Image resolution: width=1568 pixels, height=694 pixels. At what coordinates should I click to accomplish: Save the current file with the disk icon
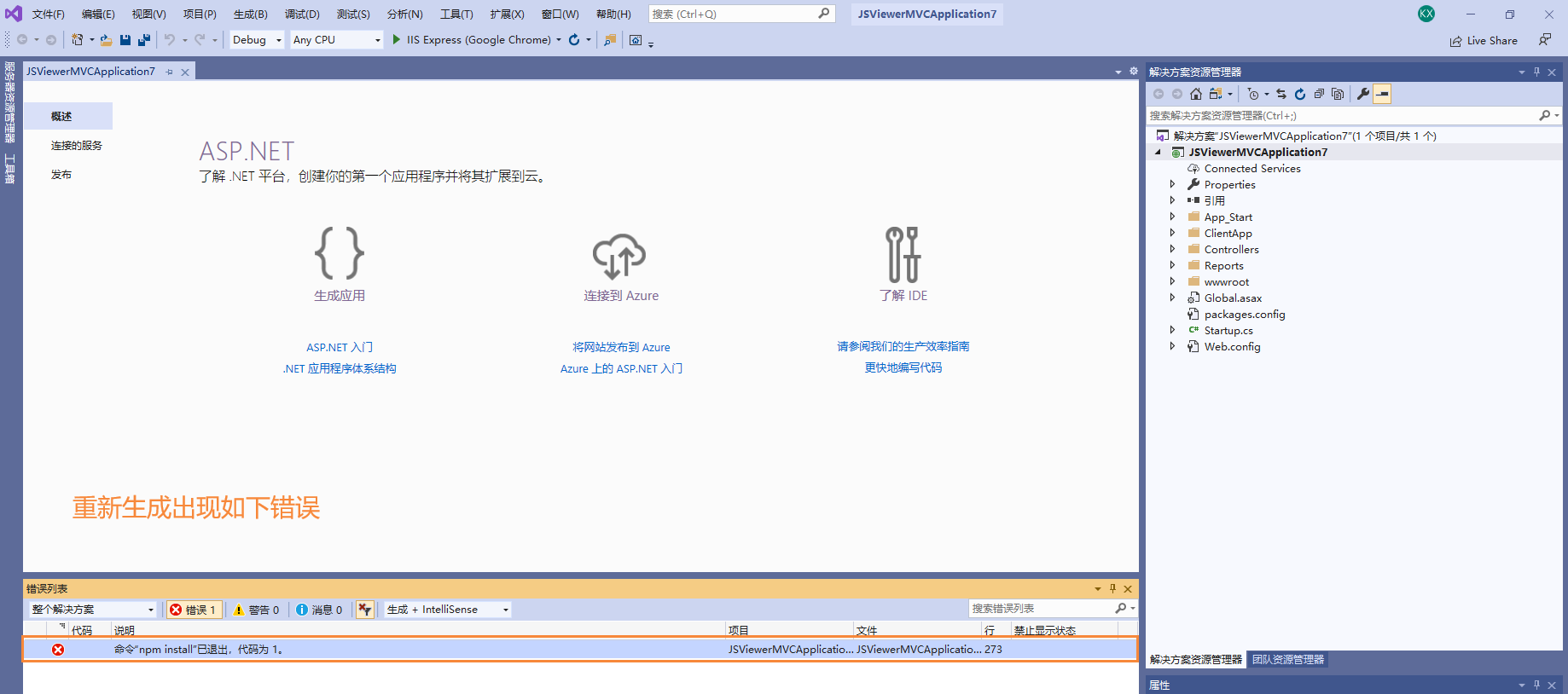pyautogui.click(x=125, y=39)
